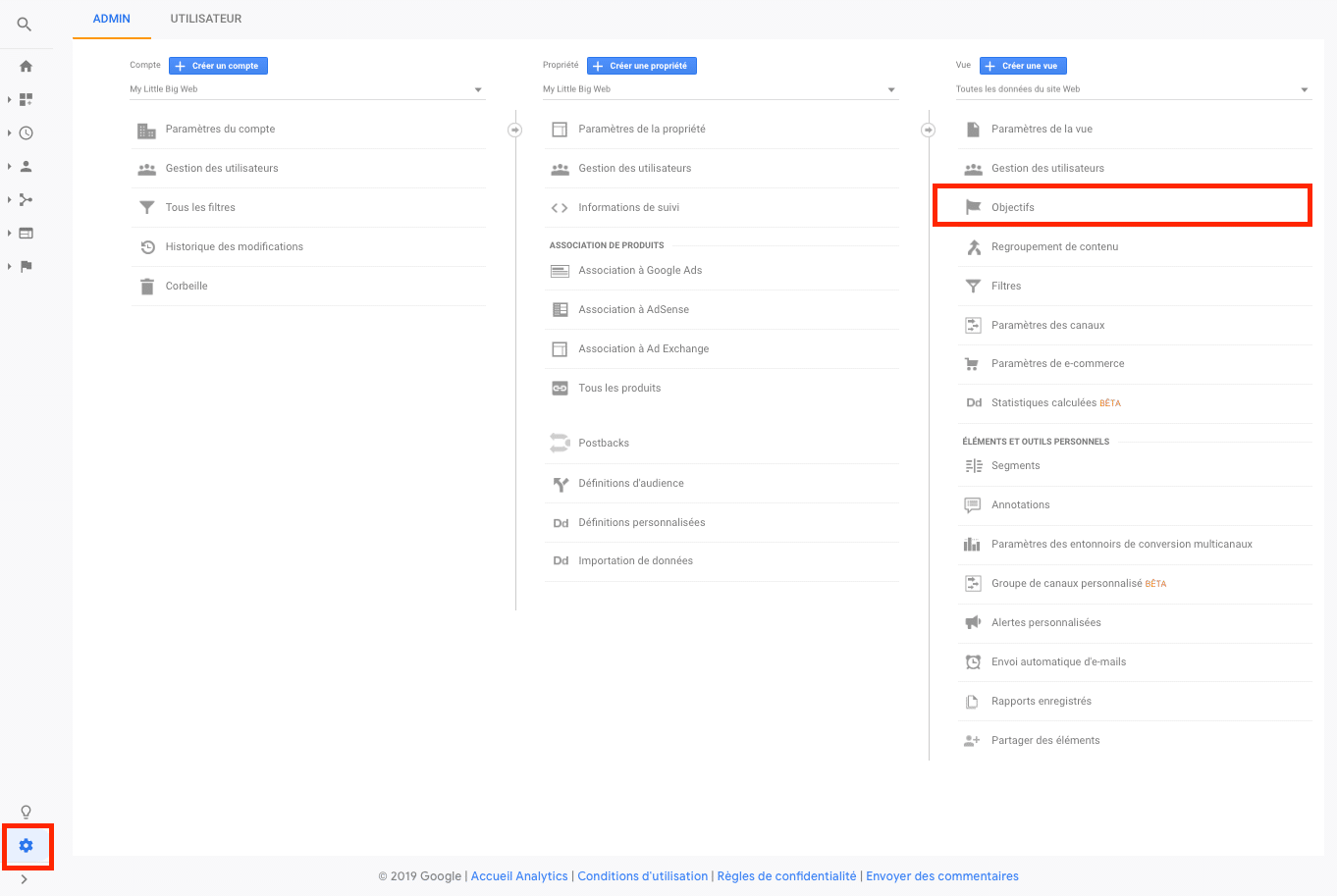The width and height of the screenshot is (1337, 896).
Task: Click the Admin gear icon
Action: (27, 846)
